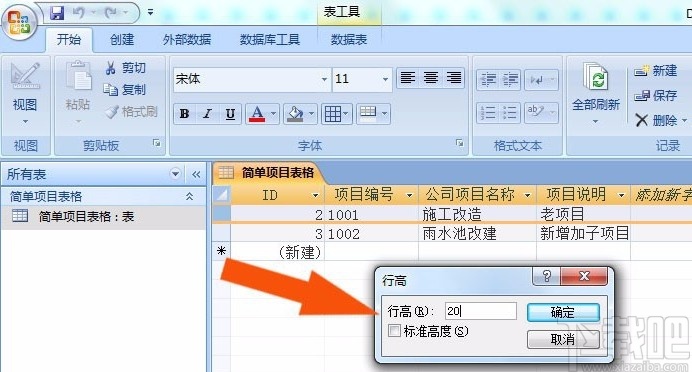Viewport: 692px width, 372px height.
Task: Click the Save icon in quick access toolbar
Action: 57,13
